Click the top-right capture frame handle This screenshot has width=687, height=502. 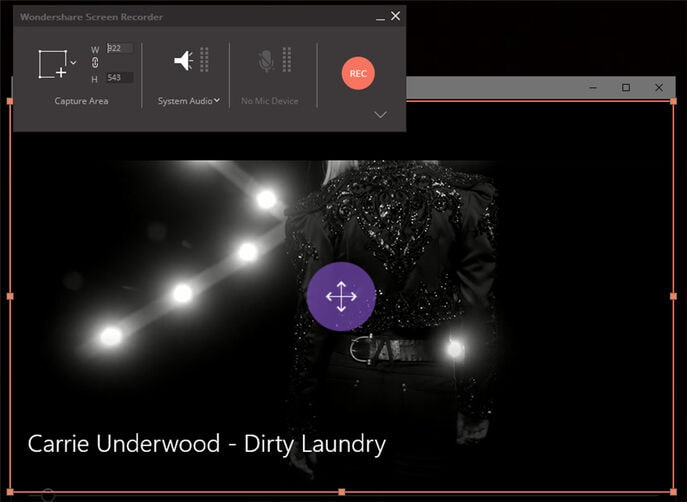point(673,101)
